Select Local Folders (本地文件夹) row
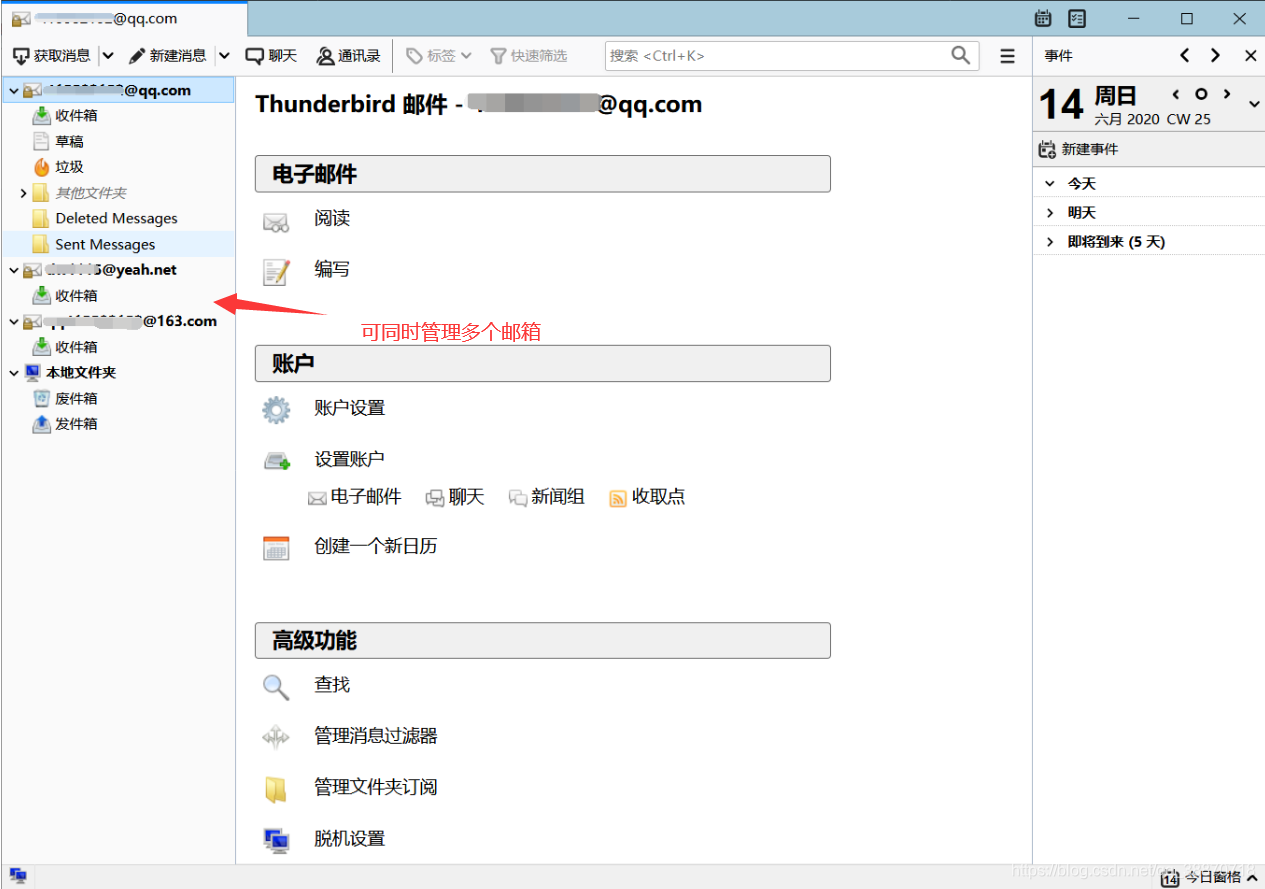Screen dimensions: 1265x889 coord(118,373)
